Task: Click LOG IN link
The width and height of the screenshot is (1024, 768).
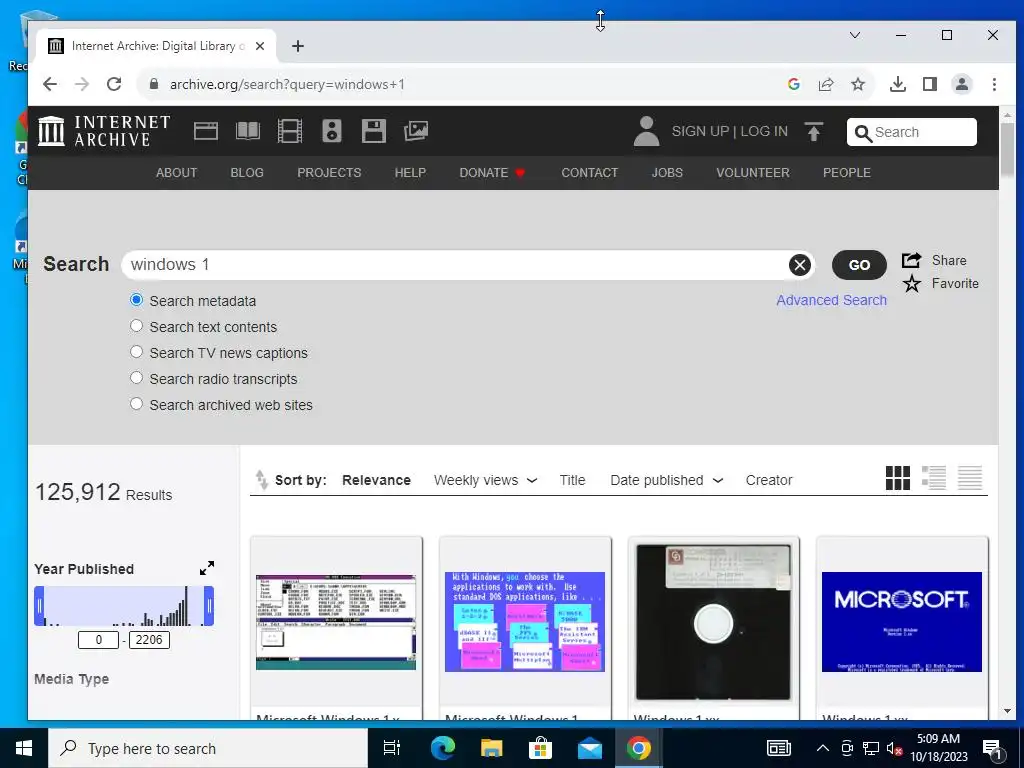Action: (764, 131)
